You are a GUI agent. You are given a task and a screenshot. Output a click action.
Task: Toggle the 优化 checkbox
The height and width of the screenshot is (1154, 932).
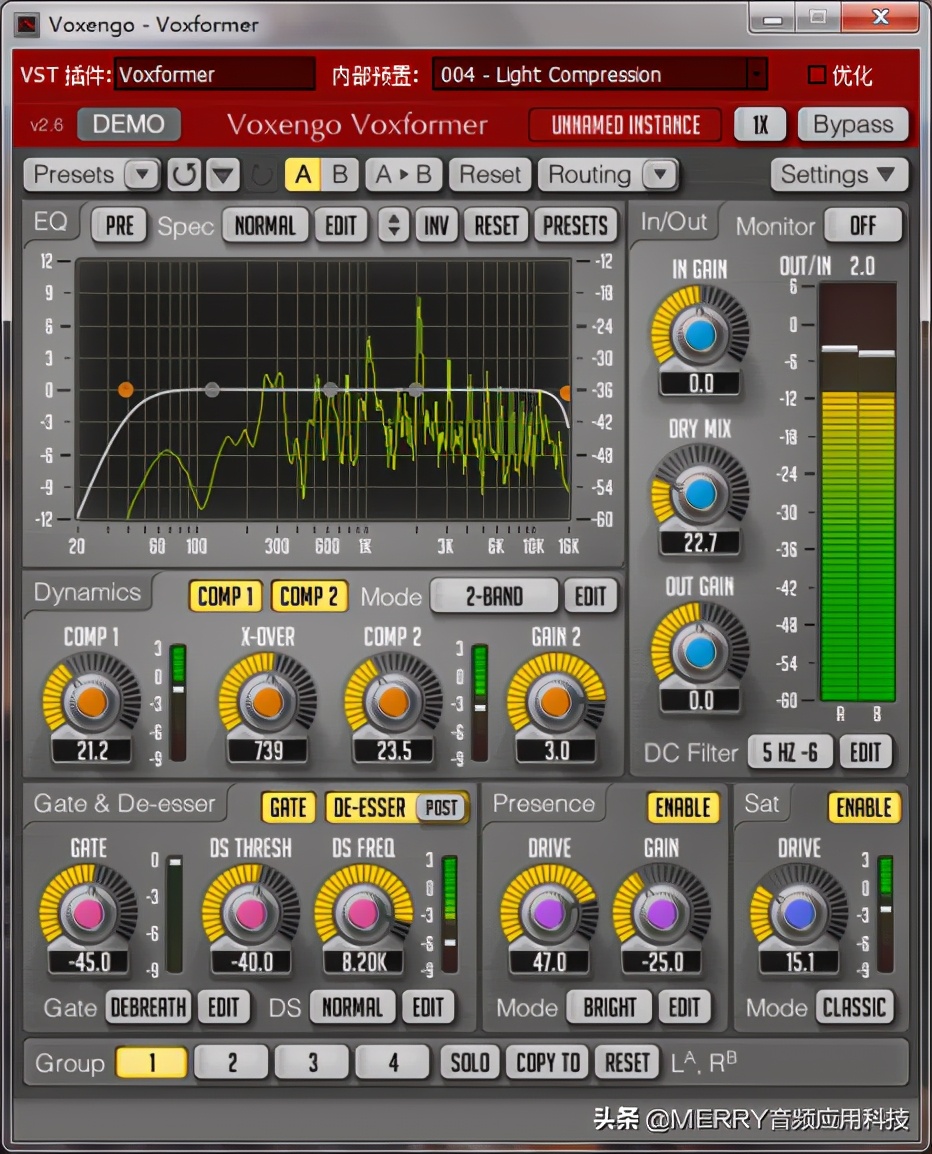817,75
